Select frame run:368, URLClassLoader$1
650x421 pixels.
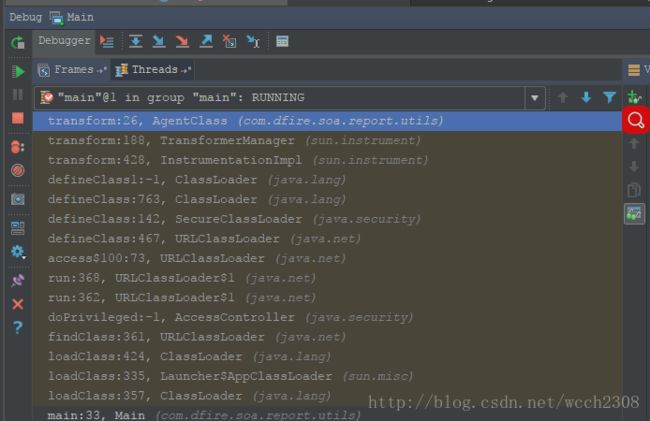tap(327, 278)
